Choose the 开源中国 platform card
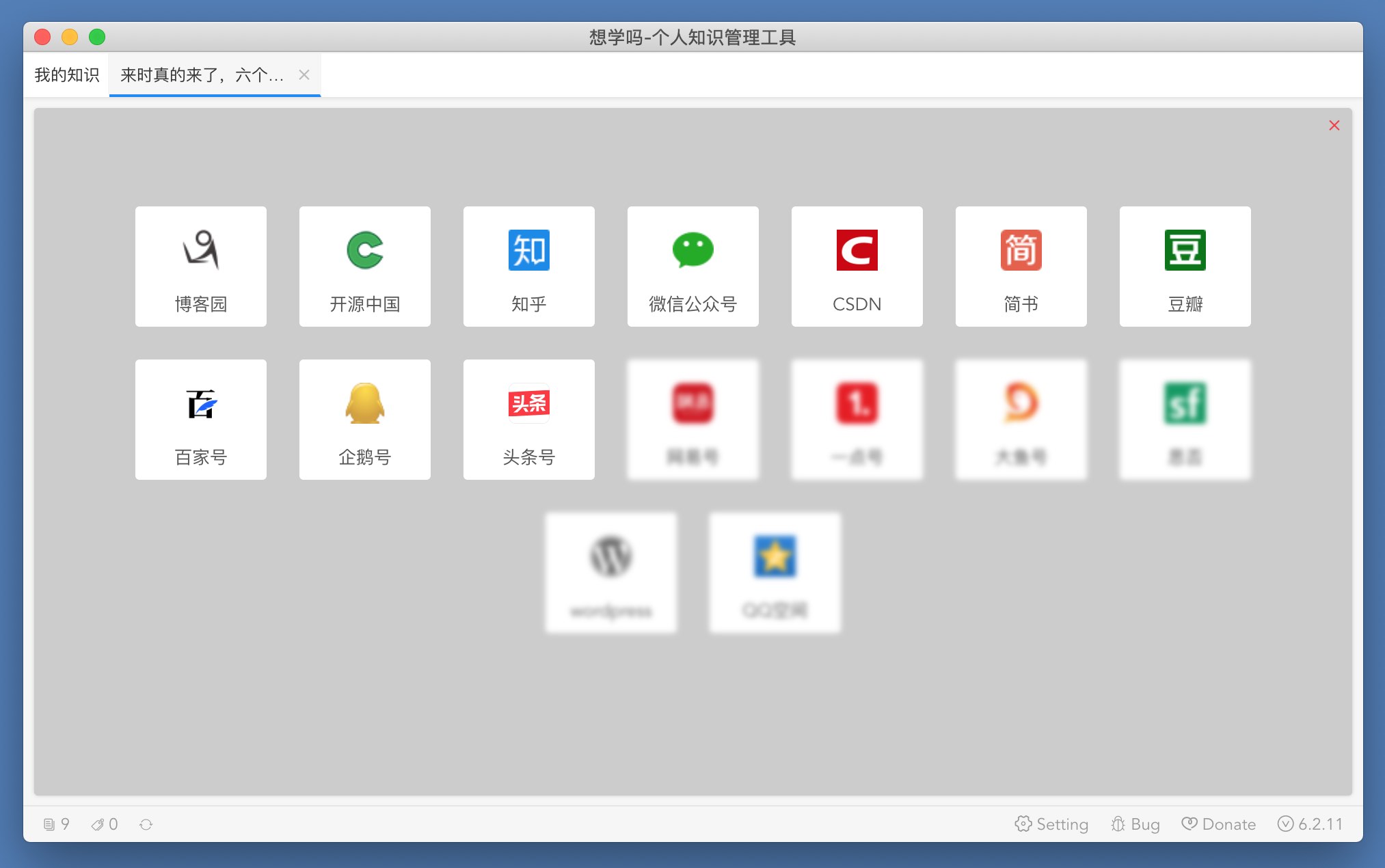The image size is (1385, 868). coord(364,267)
